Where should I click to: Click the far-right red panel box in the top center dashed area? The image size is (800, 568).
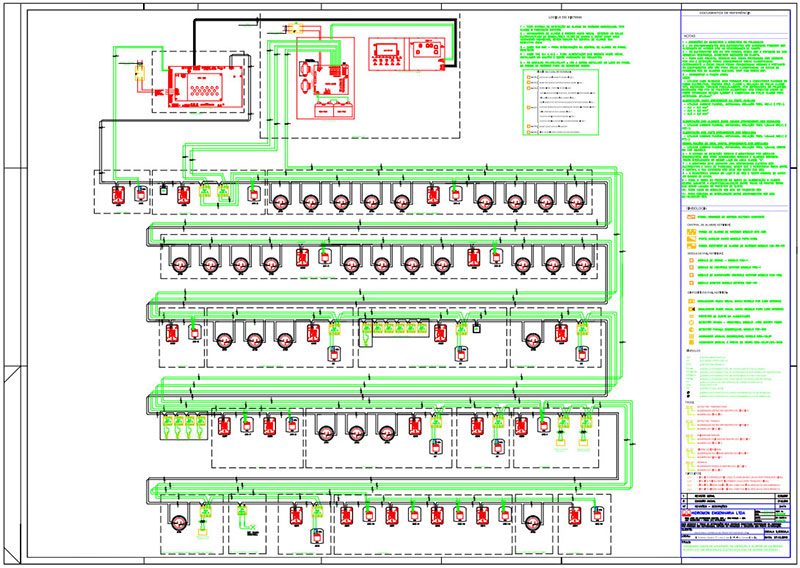tap(431, 54)
